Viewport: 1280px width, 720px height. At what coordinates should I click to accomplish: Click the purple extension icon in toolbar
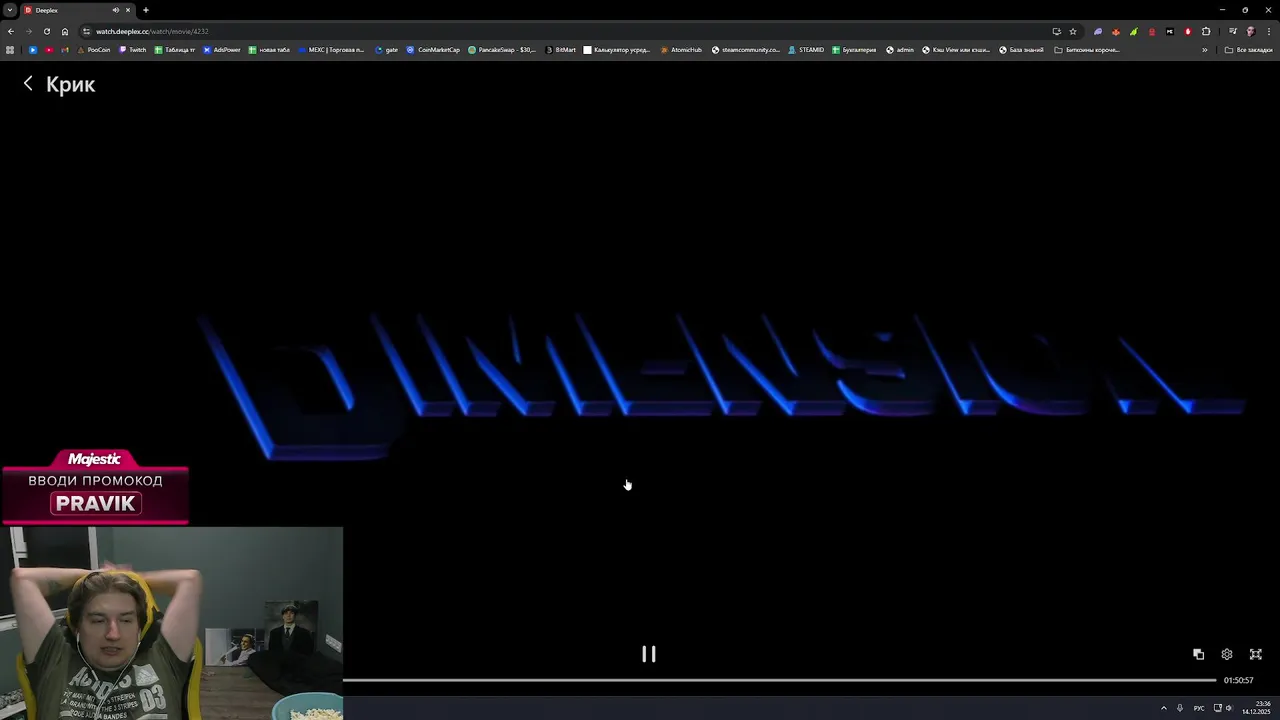point(1098,31)
